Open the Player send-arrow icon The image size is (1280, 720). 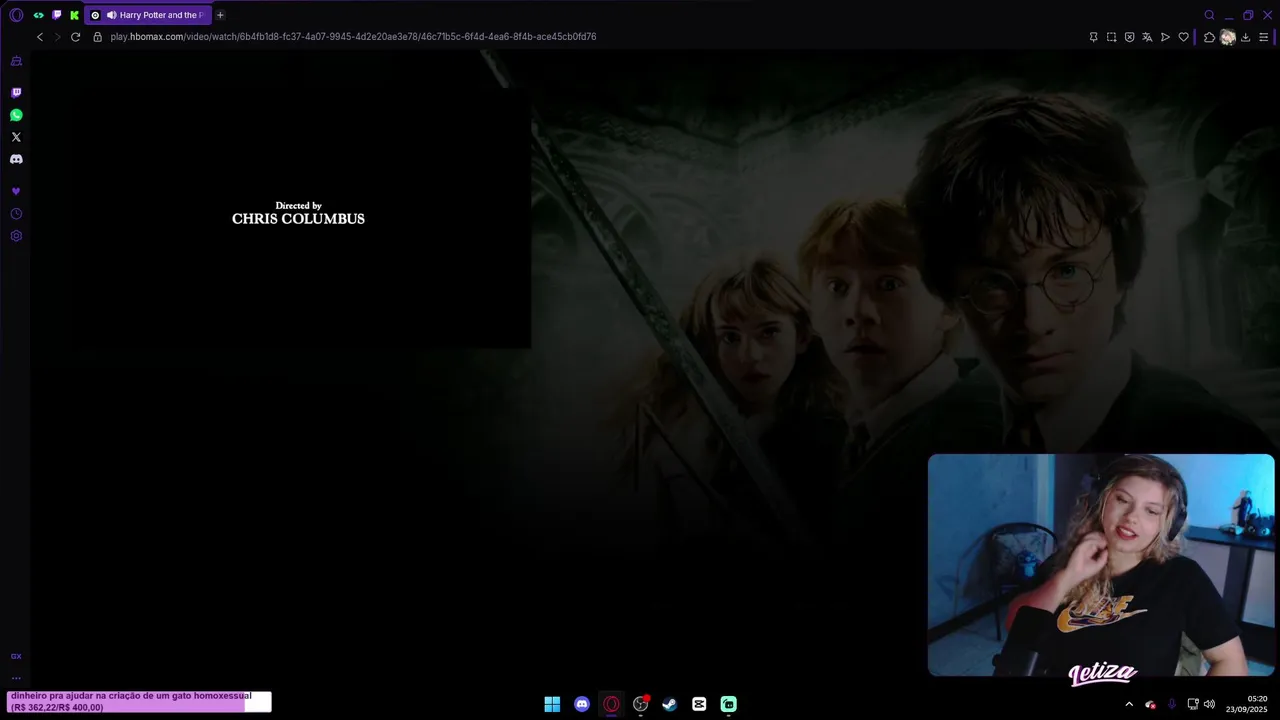1165,37
